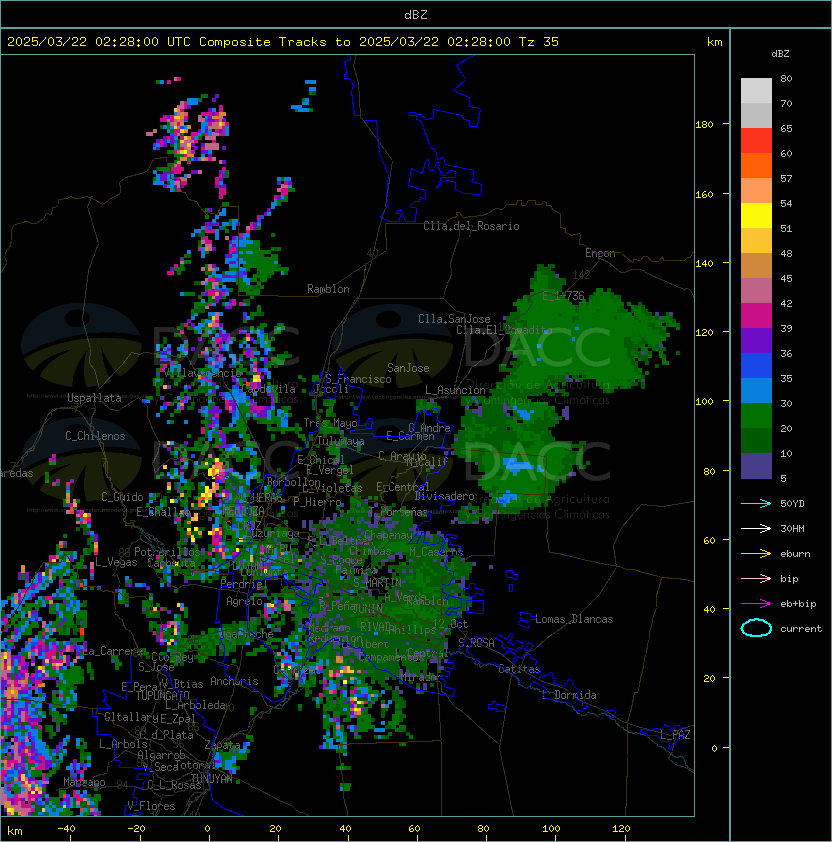
Task: Click the 'L_PAZ' map label
Action: pyautogui.click(x=675, y=735)
